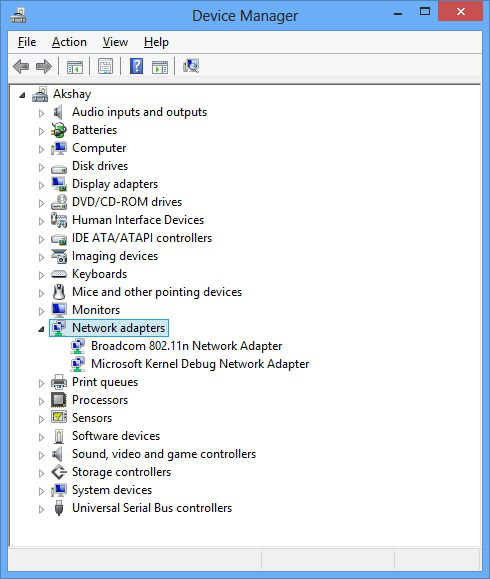
Task: Open the Properties toolbar icon
Action: [106, 66]
